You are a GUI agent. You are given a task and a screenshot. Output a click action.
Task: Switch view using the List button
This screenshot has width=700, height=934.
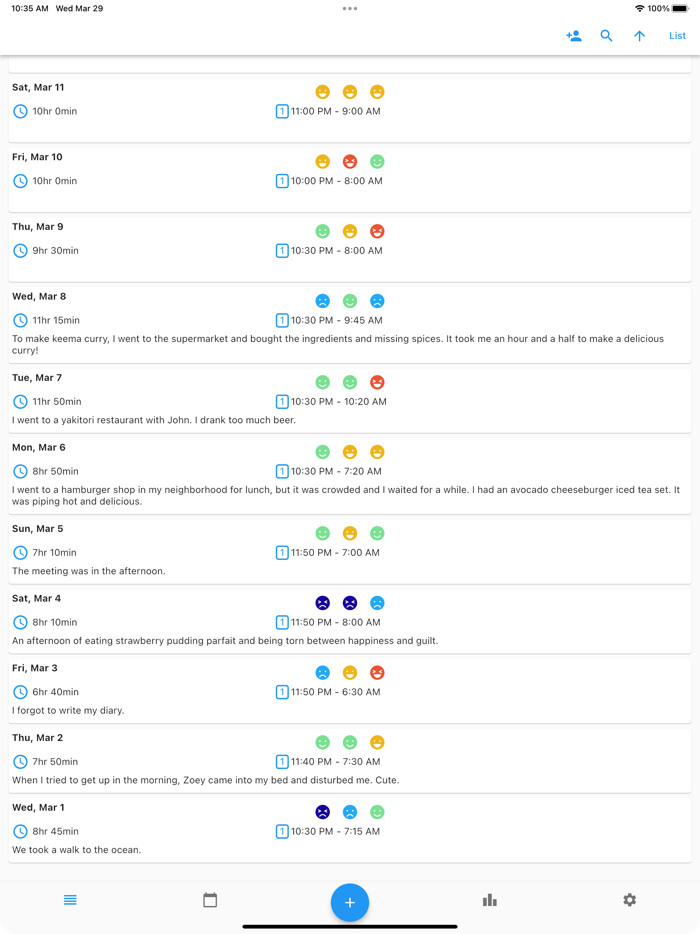pyautogui.click(x=678, y=36)
